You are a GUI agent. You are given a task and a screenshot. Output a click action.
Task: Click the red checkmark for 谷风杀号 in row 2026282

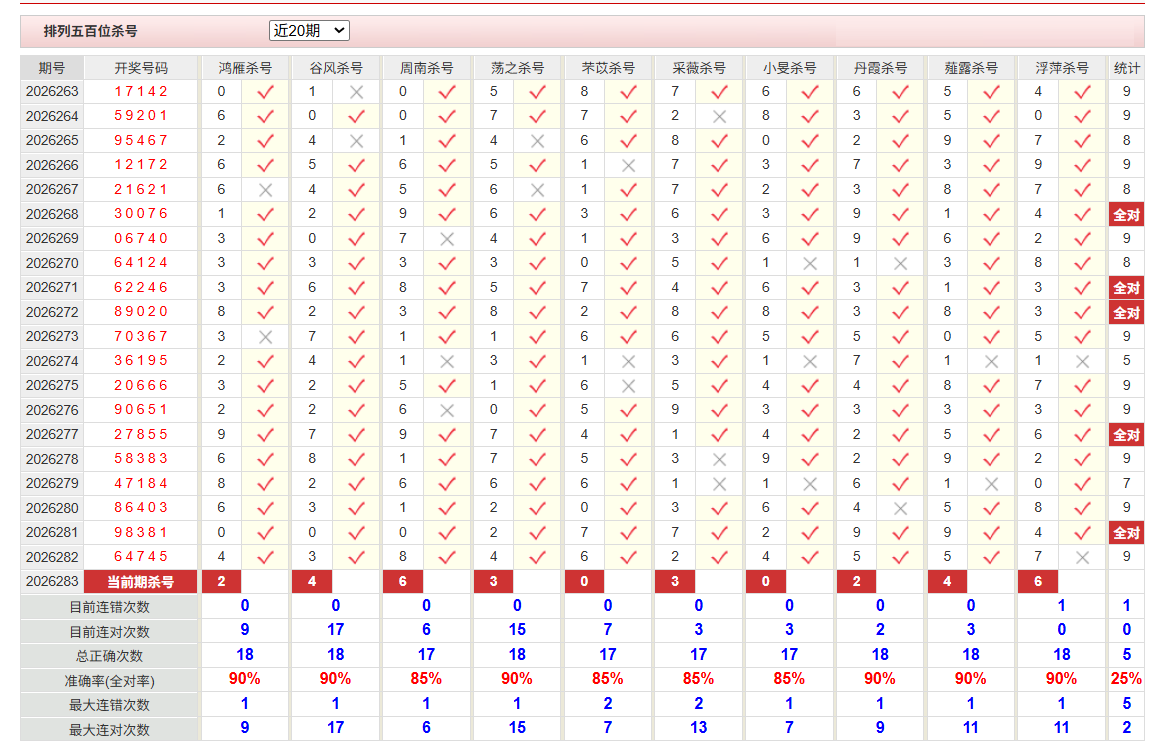coord(356,558)
